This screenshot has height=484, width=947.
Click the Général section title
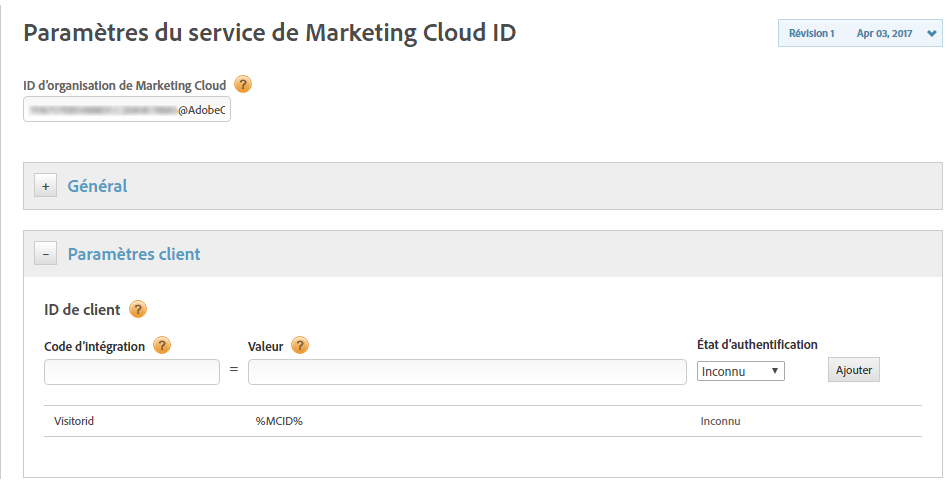[97, 186]
